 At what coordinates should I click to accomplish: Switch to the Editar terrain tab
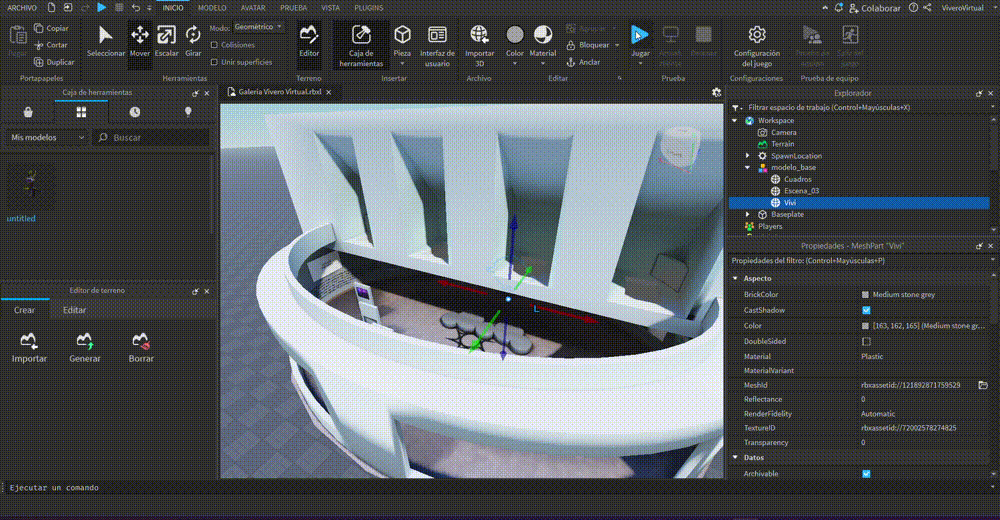click(x=75, y=310)
